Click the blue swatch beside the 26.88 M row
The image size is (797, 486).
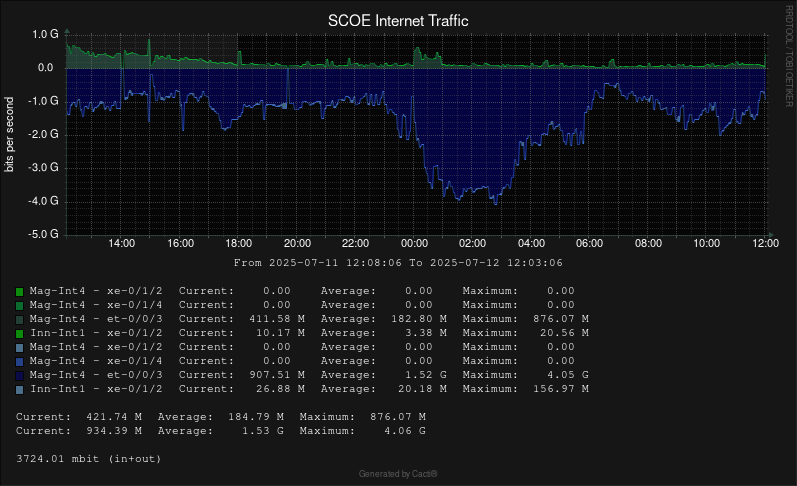[x=19, y=389]
